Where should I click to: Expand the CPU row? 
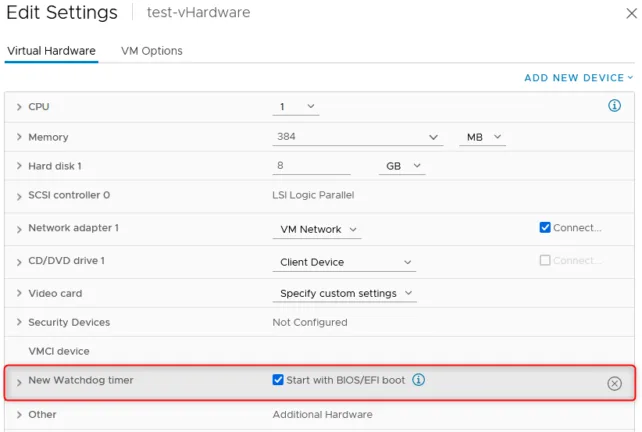click(x=19, y=107)
